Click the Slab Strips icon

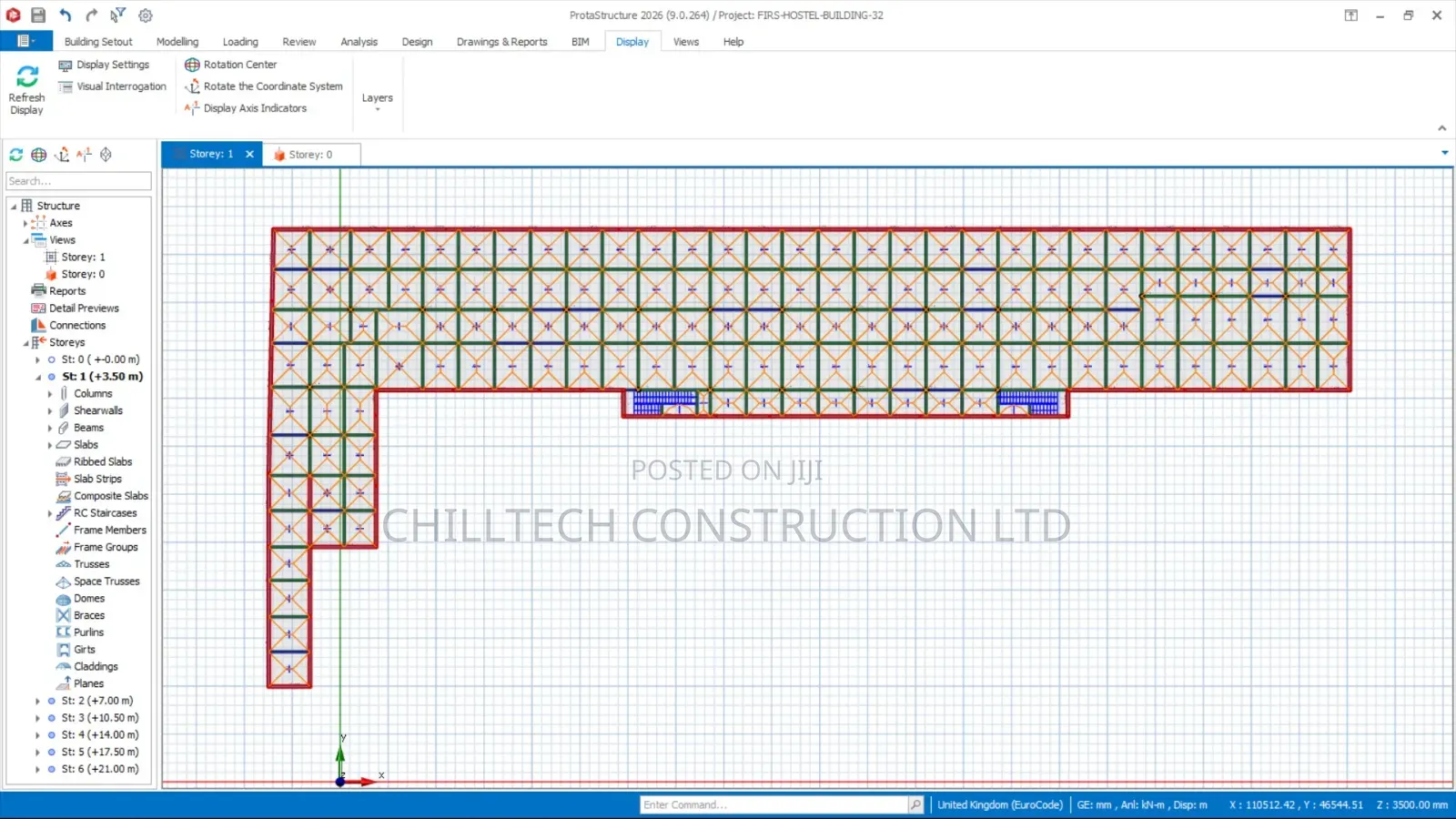click(63, 479)
